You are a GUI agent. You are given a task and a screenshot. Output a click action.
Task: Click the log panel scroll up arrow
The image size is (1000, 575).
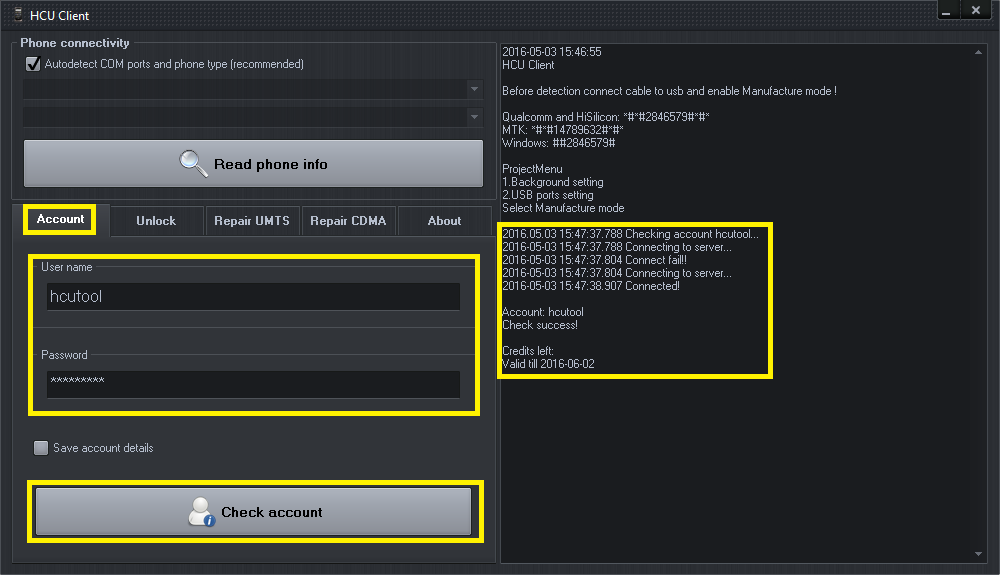978,52
